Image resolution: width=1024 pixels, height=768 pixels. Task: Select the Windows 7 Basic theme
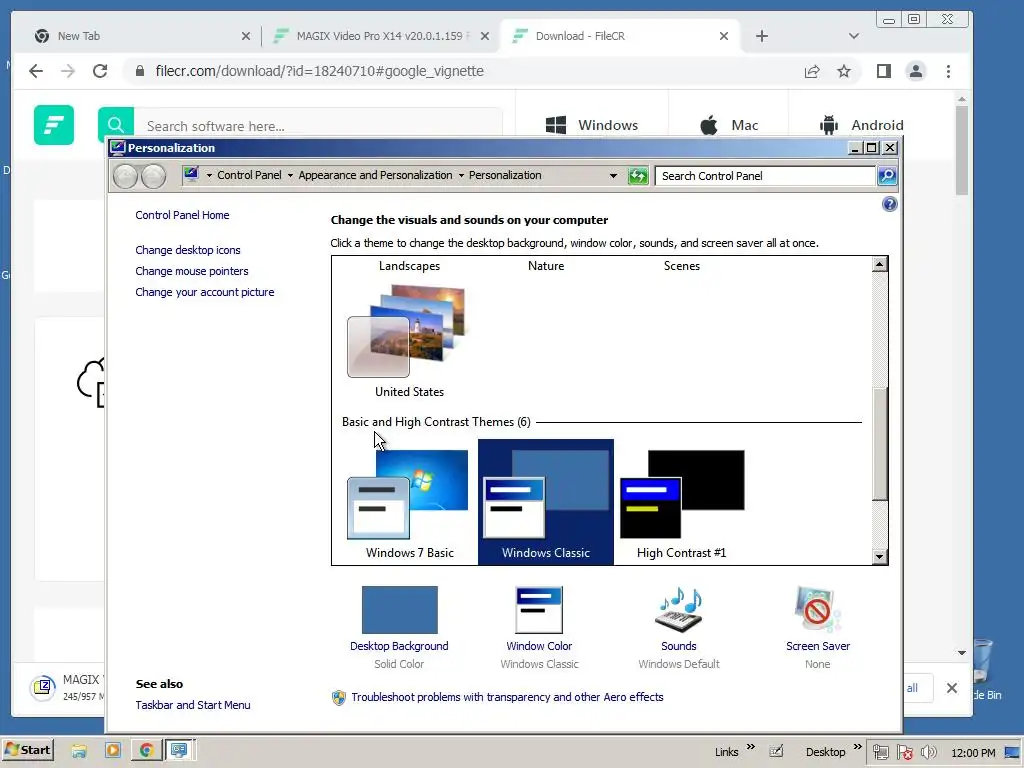pyautogui.click(x=409, y=503)
